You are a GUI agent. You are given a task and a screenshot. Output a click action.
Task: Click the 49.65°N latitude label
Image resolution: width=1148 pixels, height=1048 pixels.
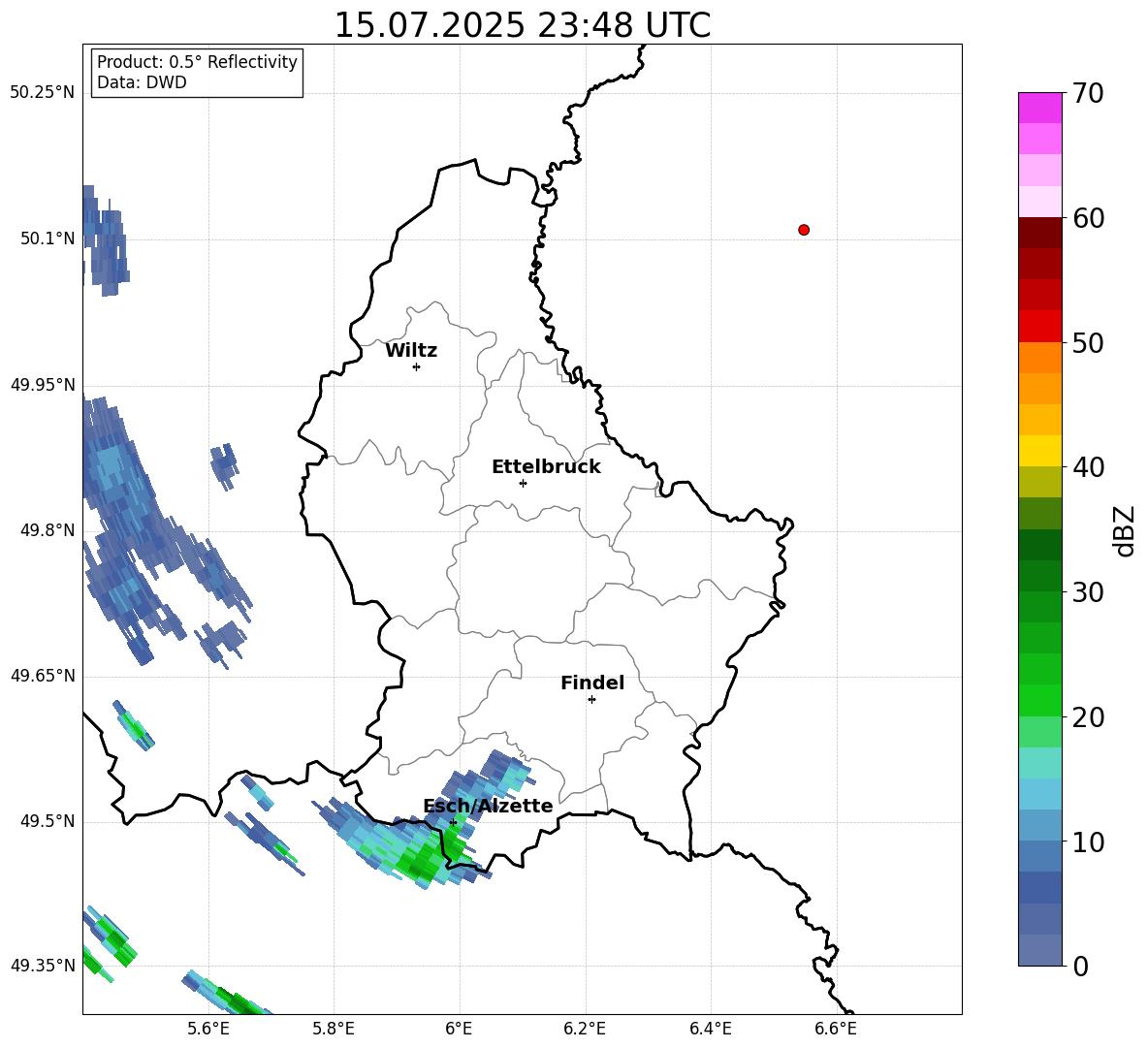click(43, 676)
